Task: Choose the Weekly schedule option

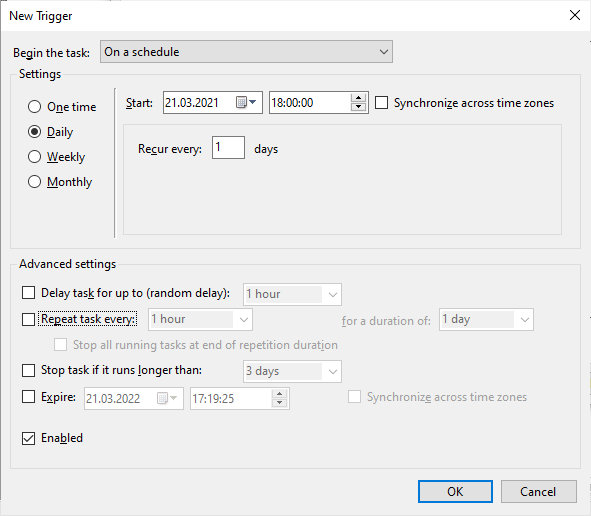Action: [x=34, y=156]
